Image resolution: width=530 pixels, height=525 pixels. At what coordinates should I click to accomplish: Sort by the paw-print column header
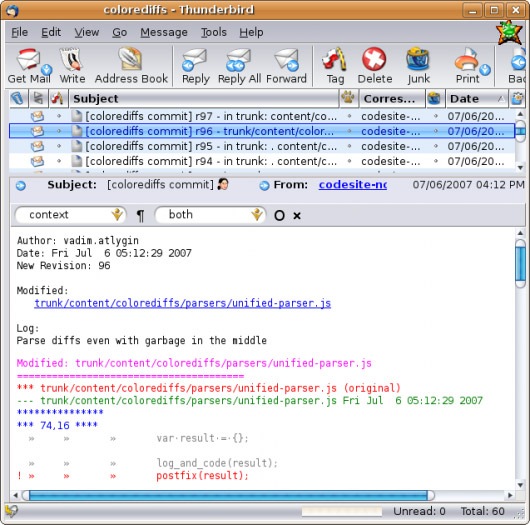coord(348,98)
